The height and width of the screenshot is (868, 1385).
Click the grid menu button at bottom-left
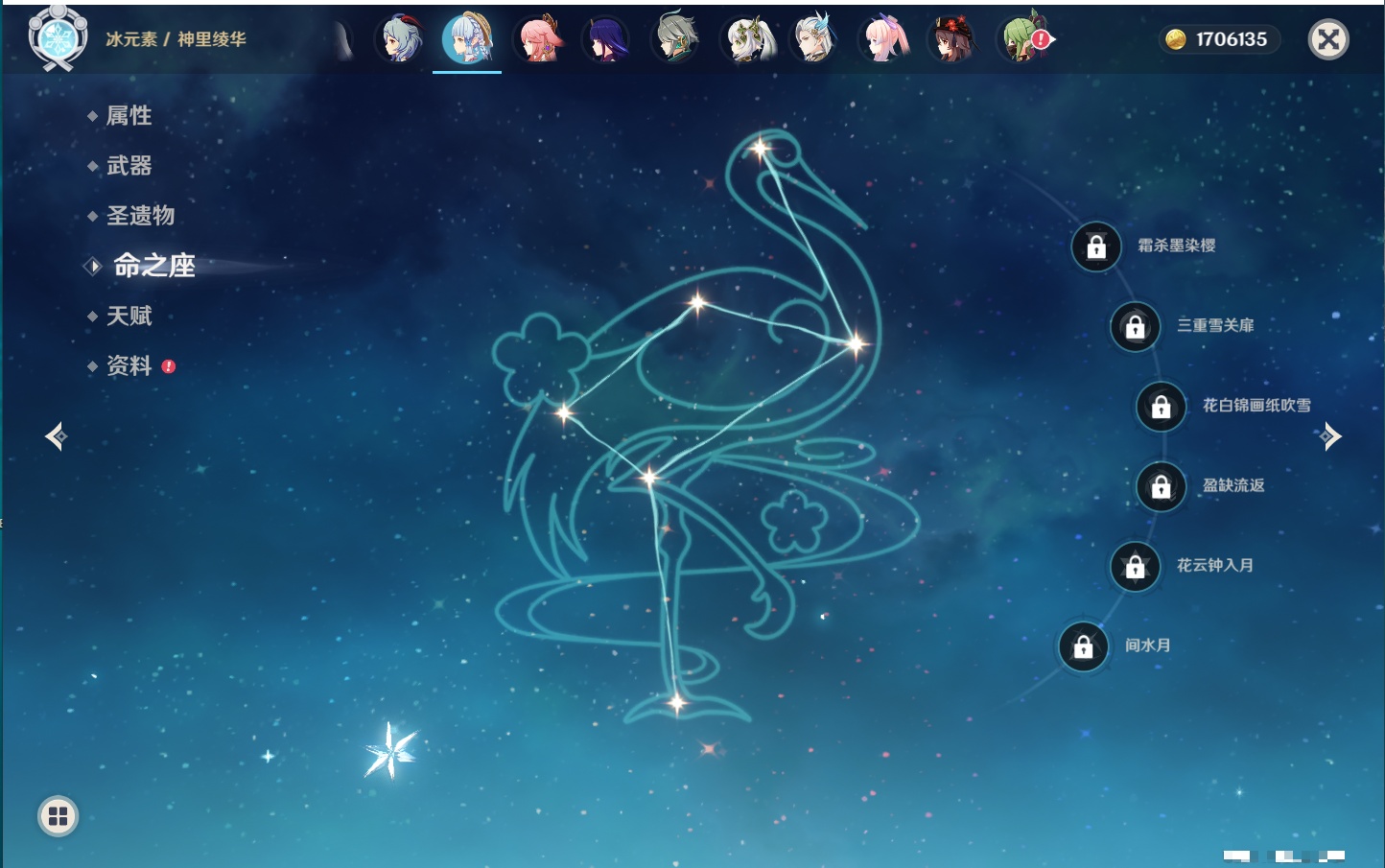58,816
